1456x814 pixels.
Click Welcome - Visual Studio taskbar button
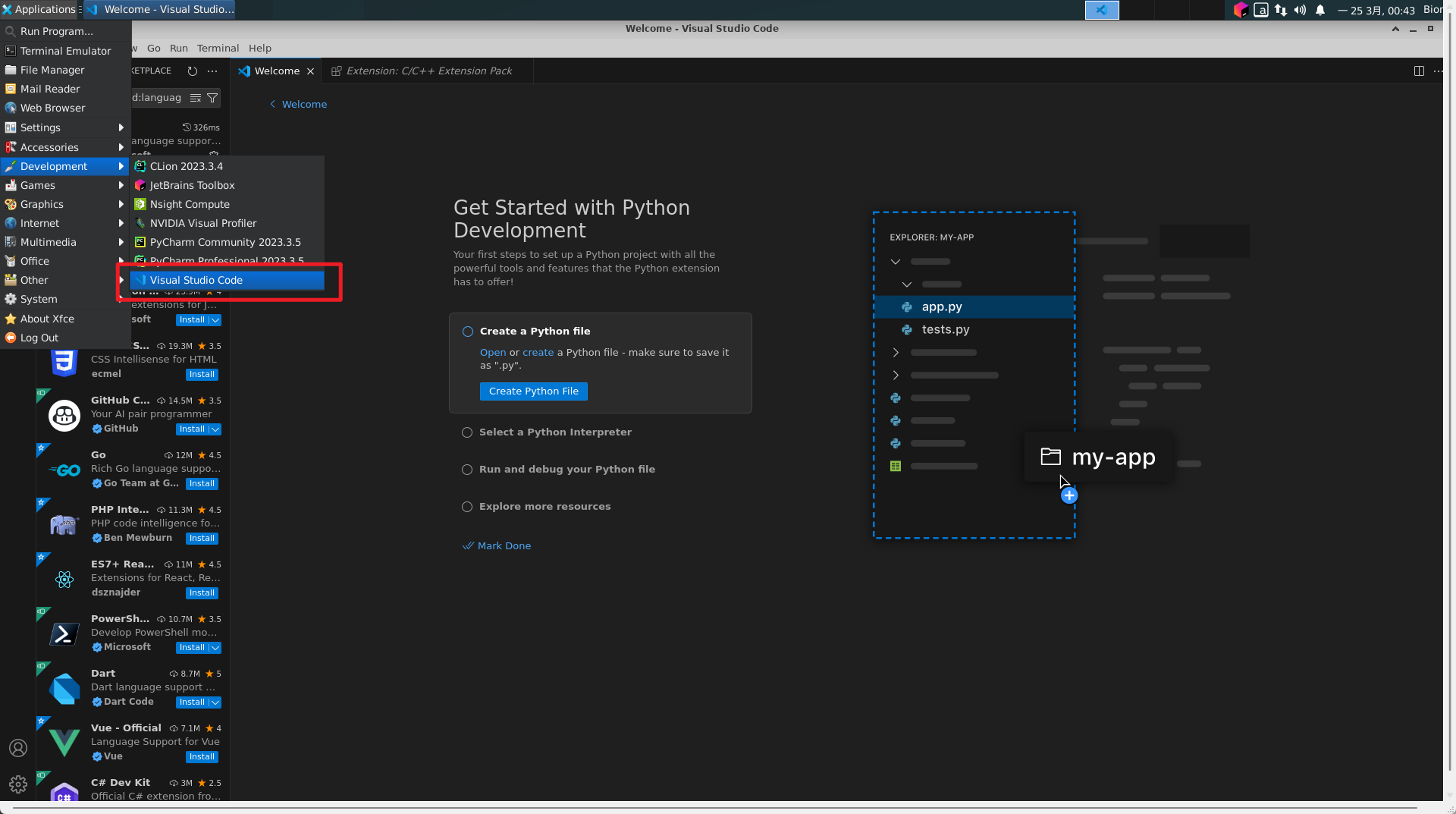[159, 9]
